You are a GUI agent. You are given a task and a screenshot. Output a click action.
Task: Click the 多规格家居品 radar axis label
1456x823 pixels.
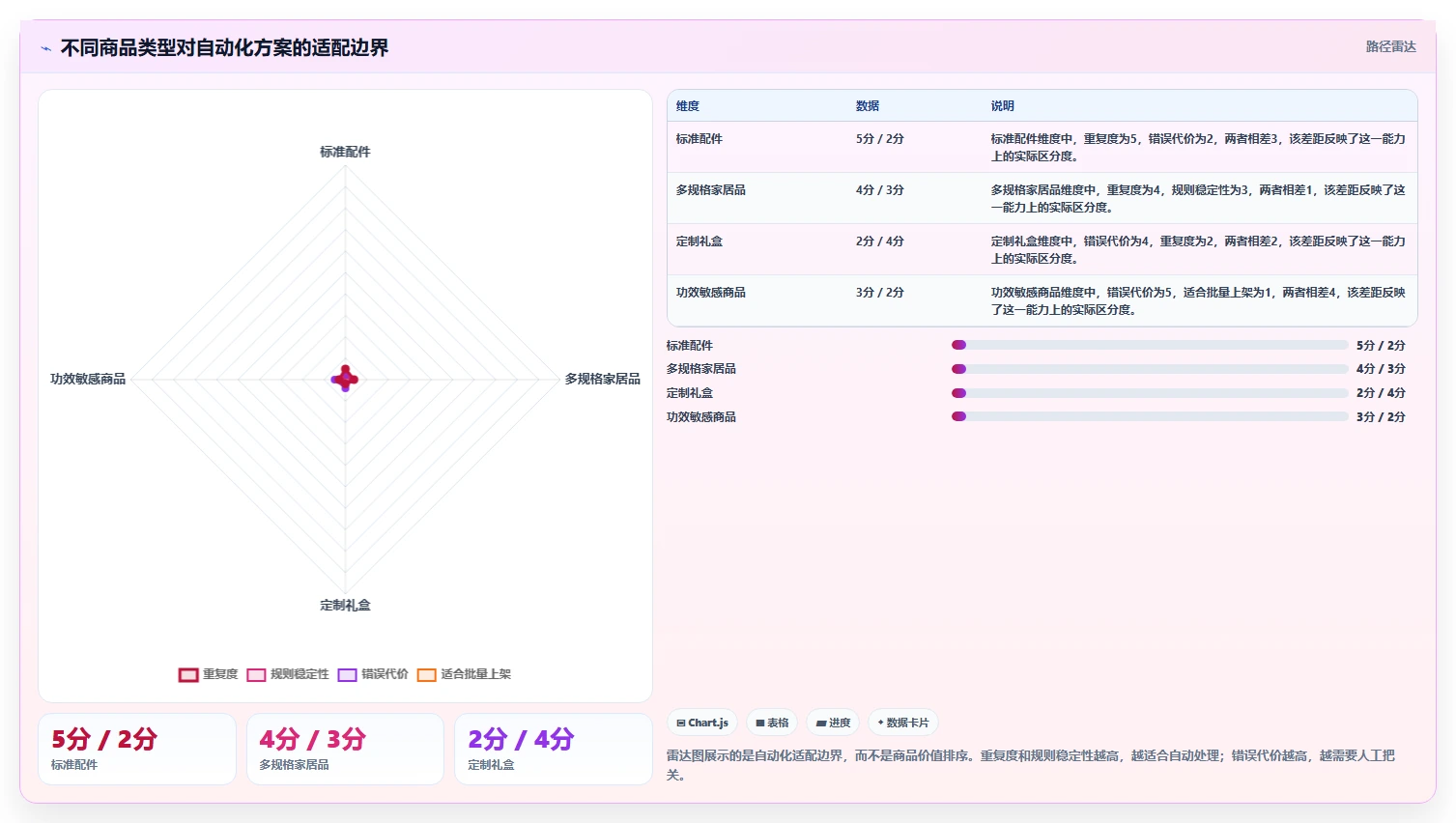click(x=602, y=379)
